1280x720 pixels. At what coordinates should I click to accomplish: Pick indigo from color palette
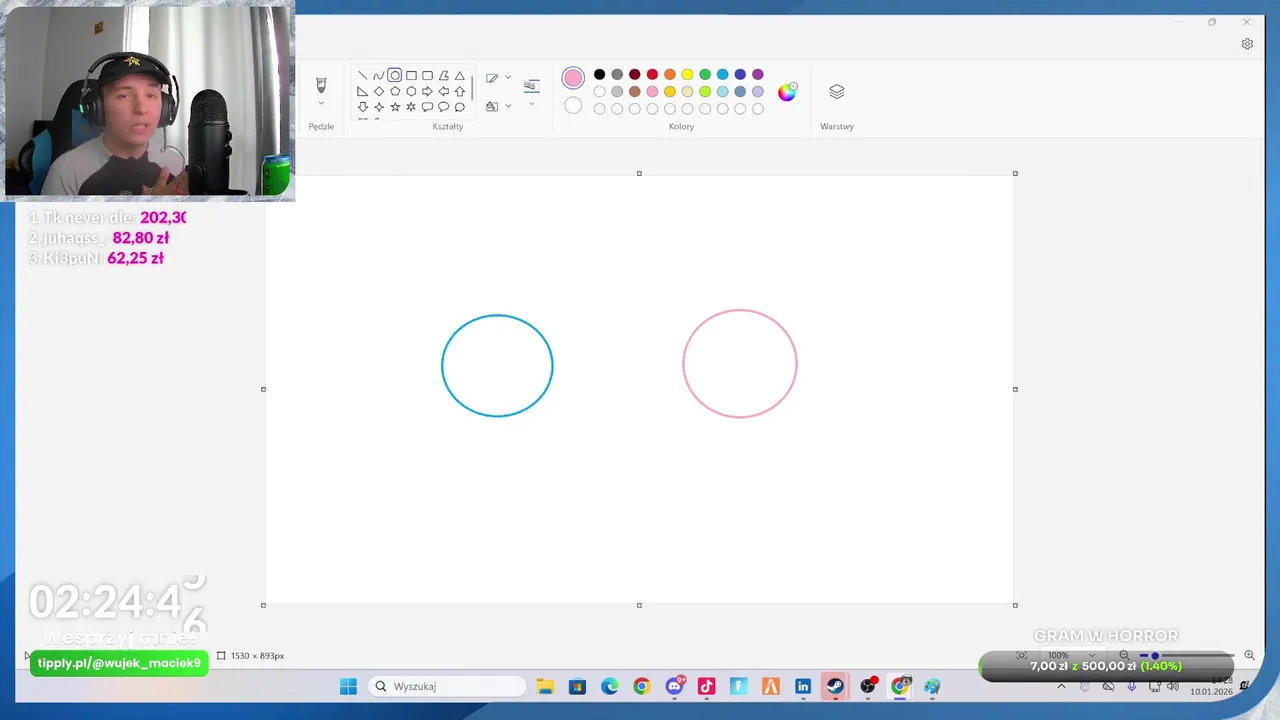(x=740, y=74)
